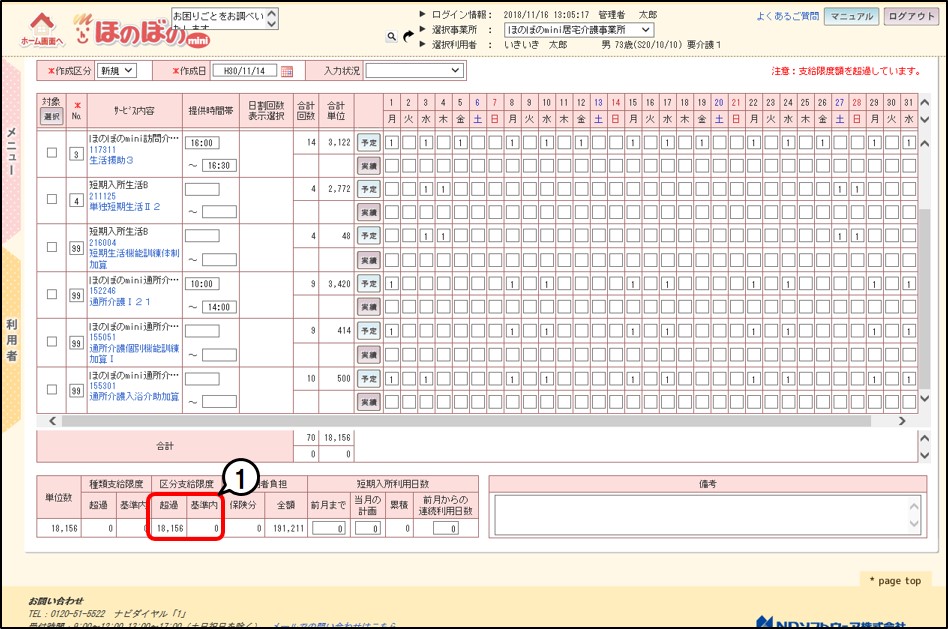948x629 pixels.
Task: Click the 当月の計画 input field
Action: [368, 529]
